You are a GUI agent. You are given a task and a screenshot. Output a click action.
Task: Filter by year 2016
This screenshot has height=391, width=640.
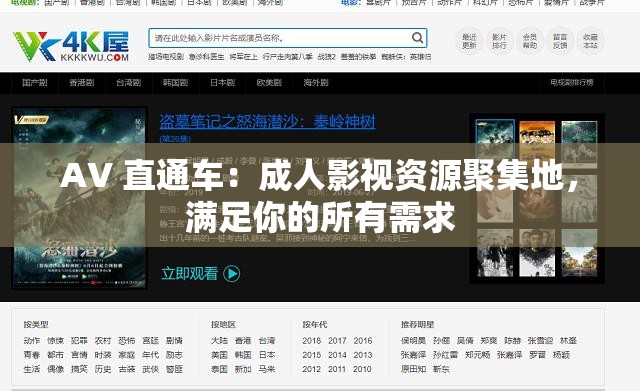(363, 341)
